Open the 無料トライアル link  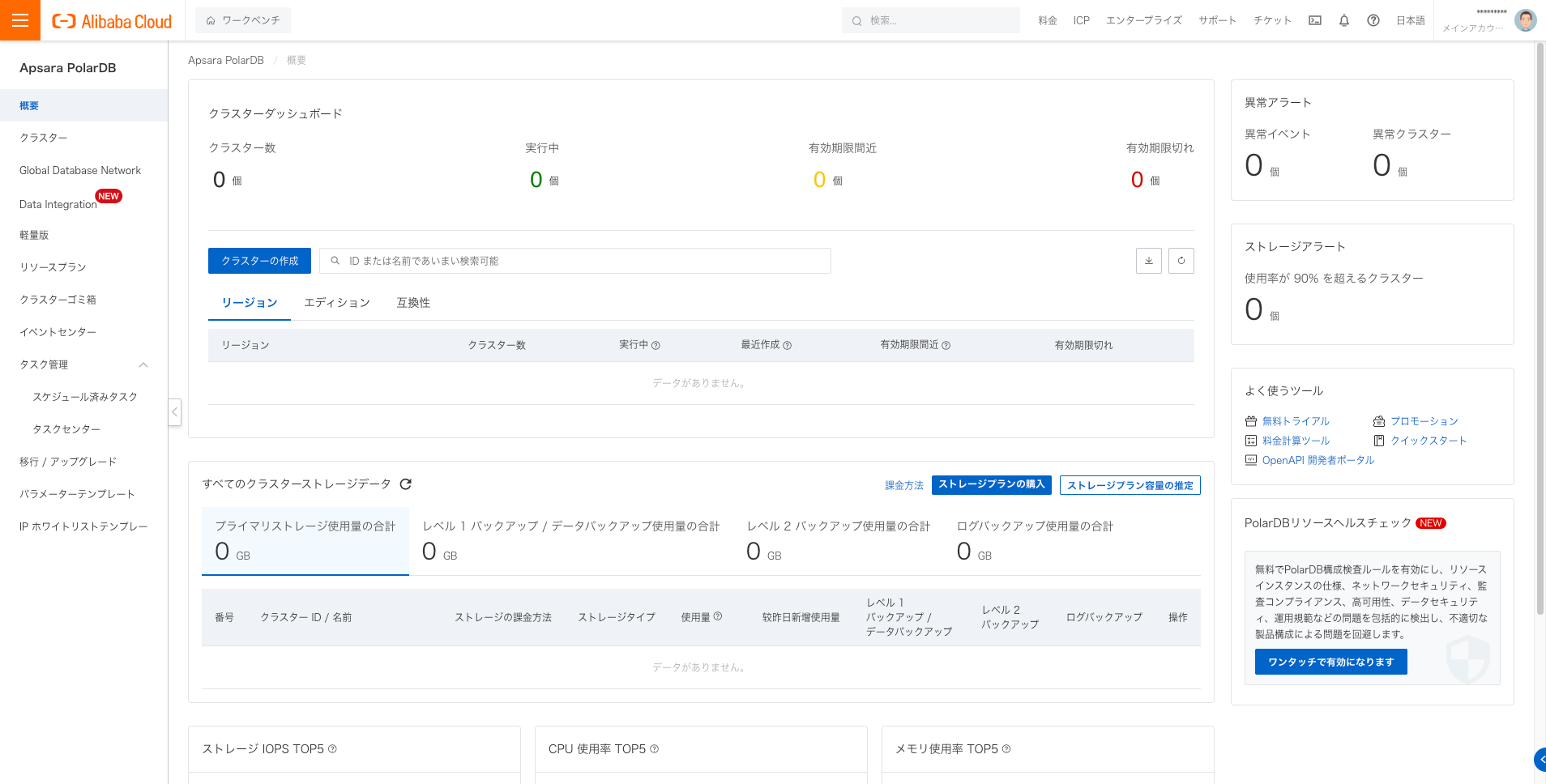coord(1296,421)
